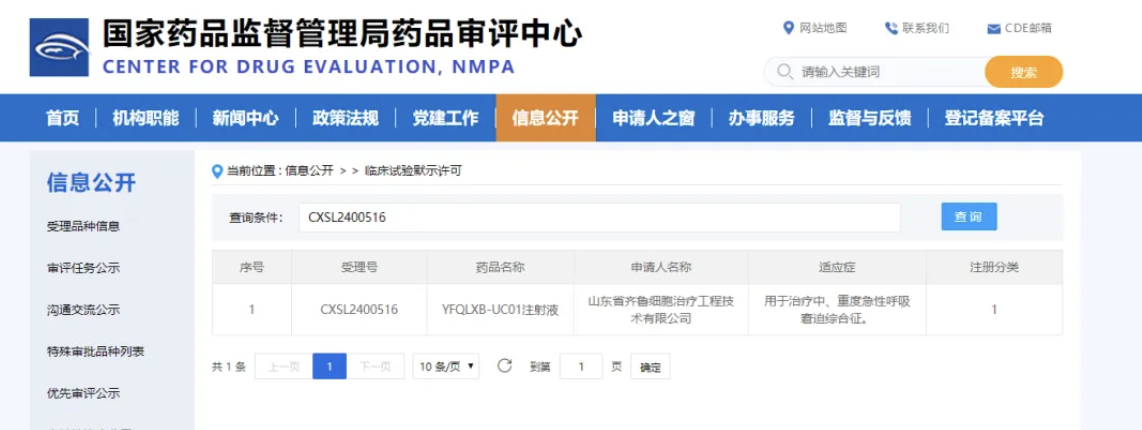Open 登记备案平台 navigation item
The image size is (1142, 430).
click(994, 118)
